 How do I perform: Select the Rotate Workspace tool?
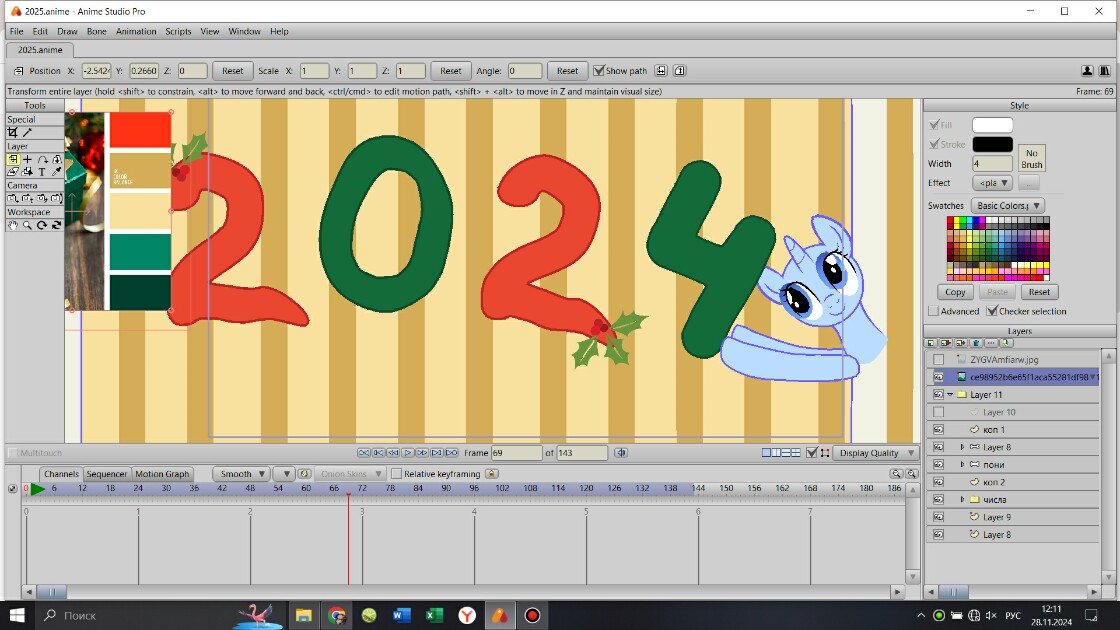click(42, 225)
